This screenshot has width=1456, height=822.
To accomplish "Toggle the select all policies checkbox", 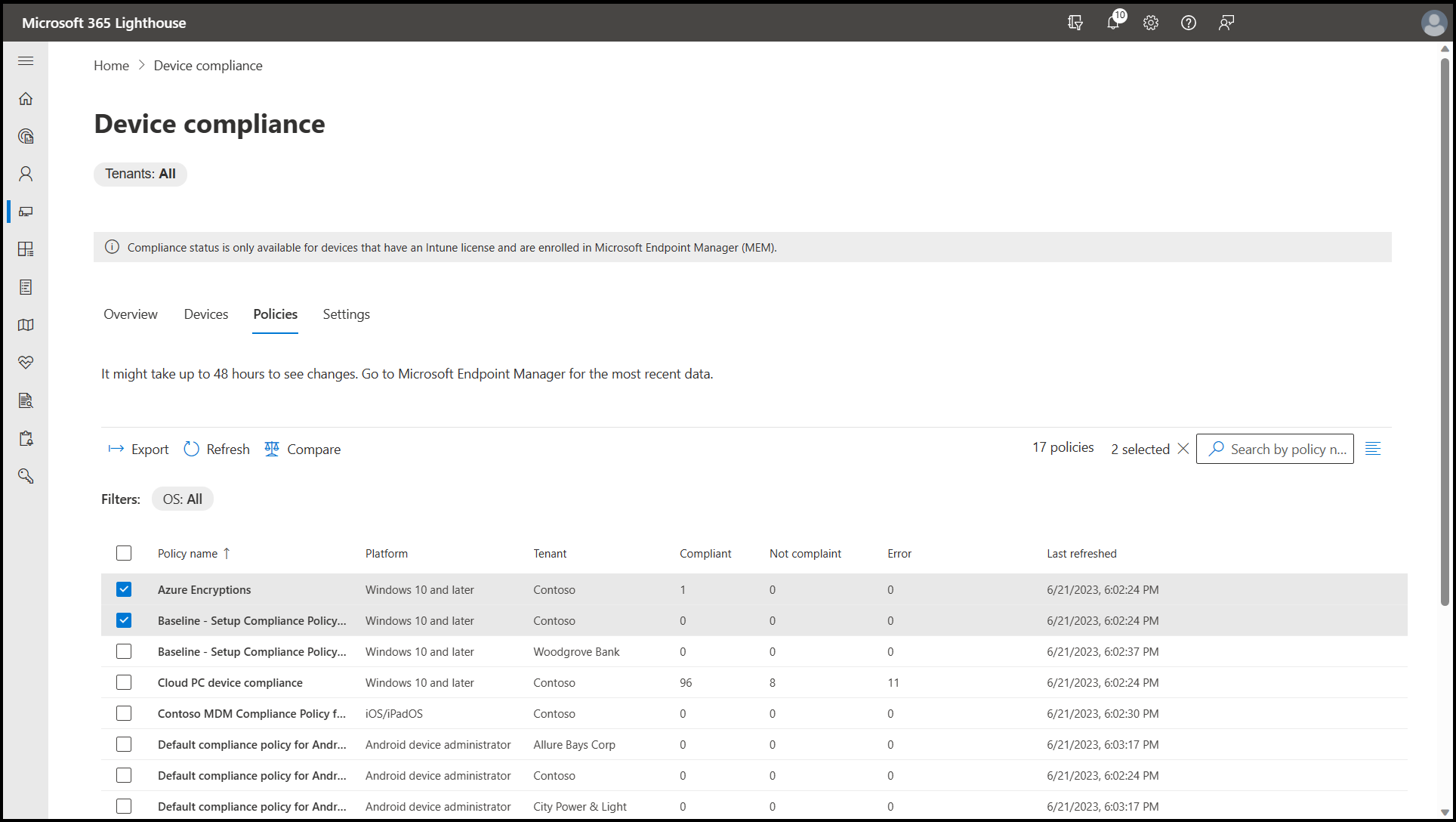I will click(x=124, y=553).
